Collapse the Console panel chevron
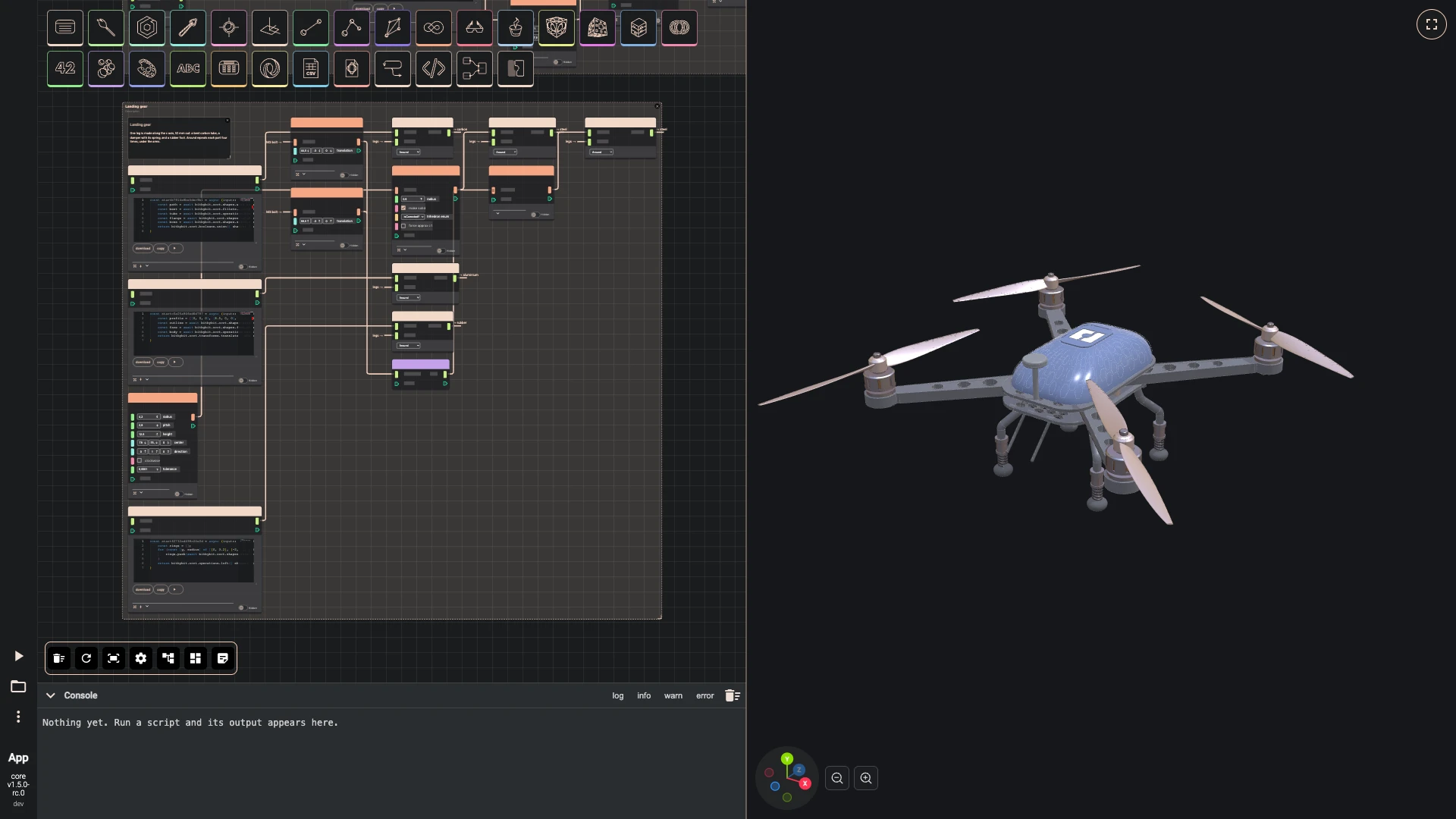 [51, 695]
